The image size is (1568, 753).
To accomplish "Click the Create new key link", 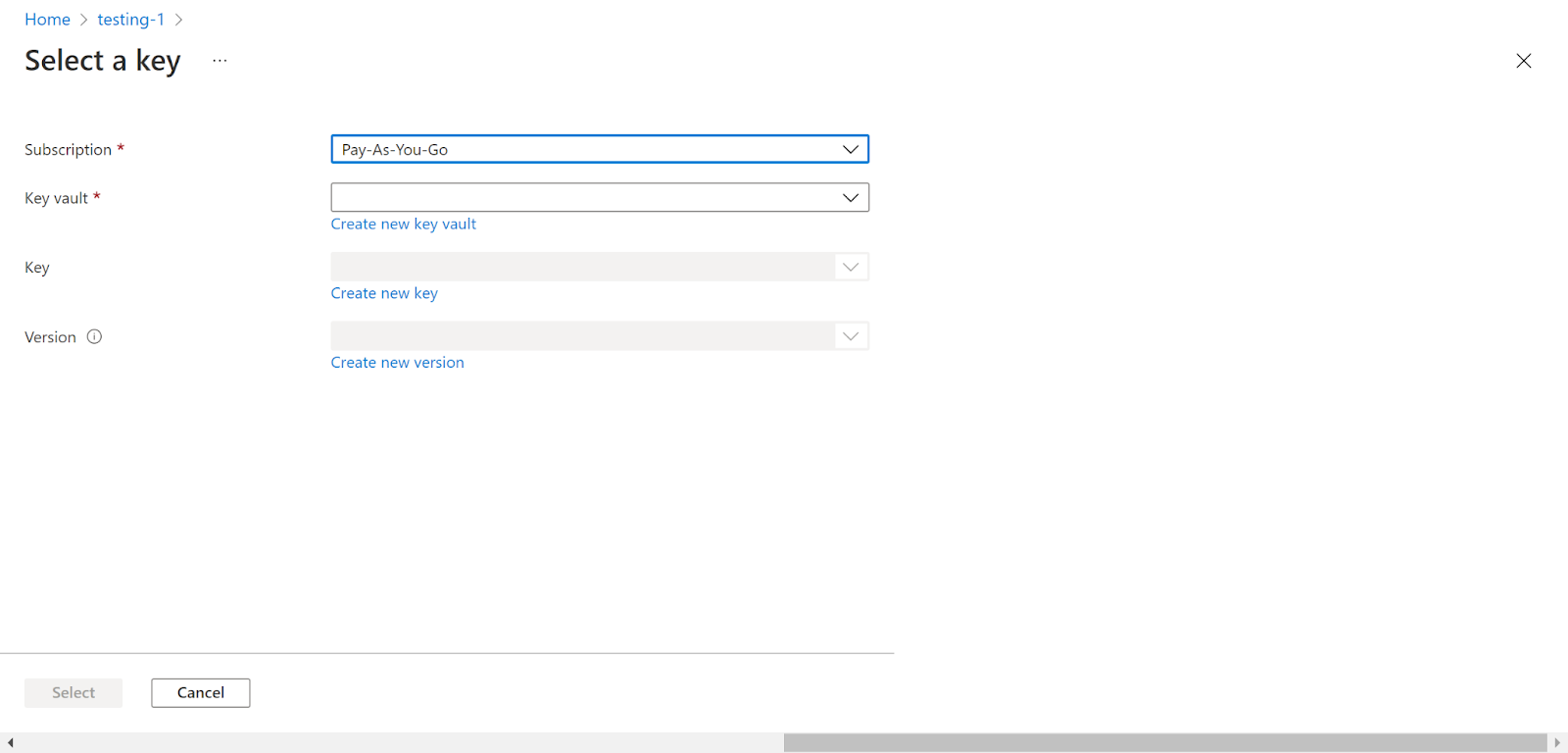I will [384, 293].
